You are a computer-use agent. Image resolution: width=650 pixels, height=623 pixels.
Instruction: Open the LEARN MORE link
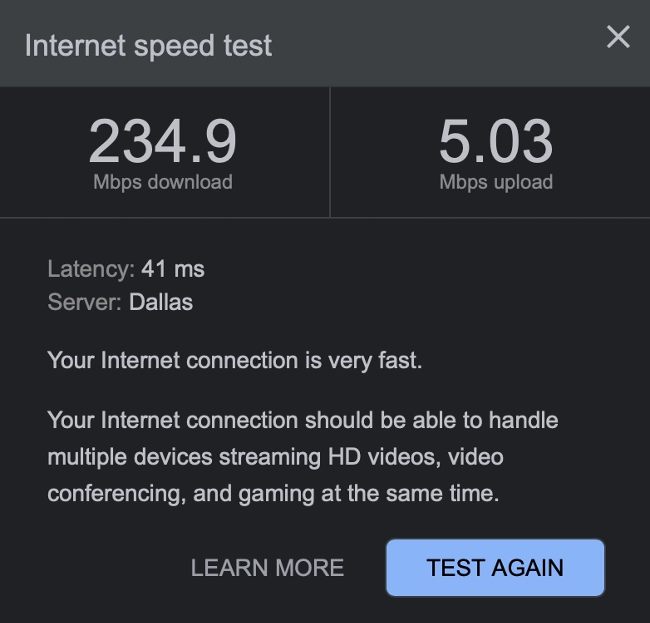coord(267,568)
